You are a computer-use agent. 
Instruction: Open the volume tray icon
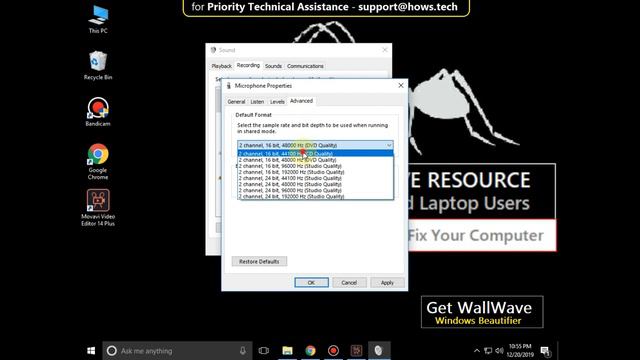tap(499, 351)
